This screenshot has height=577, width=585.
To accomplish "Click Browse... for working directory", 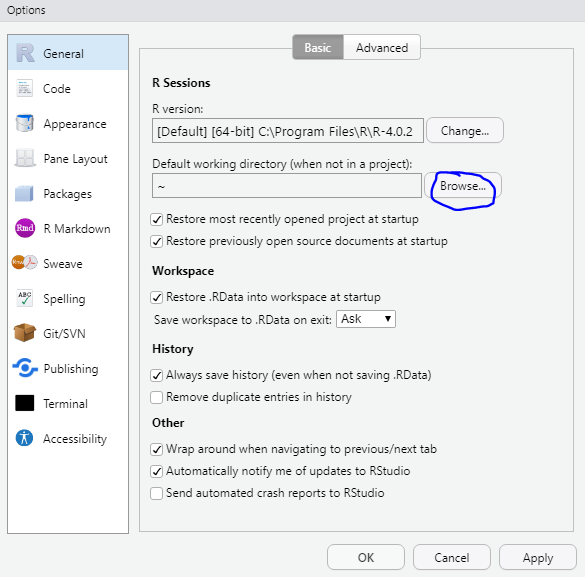I will (463, 185).
